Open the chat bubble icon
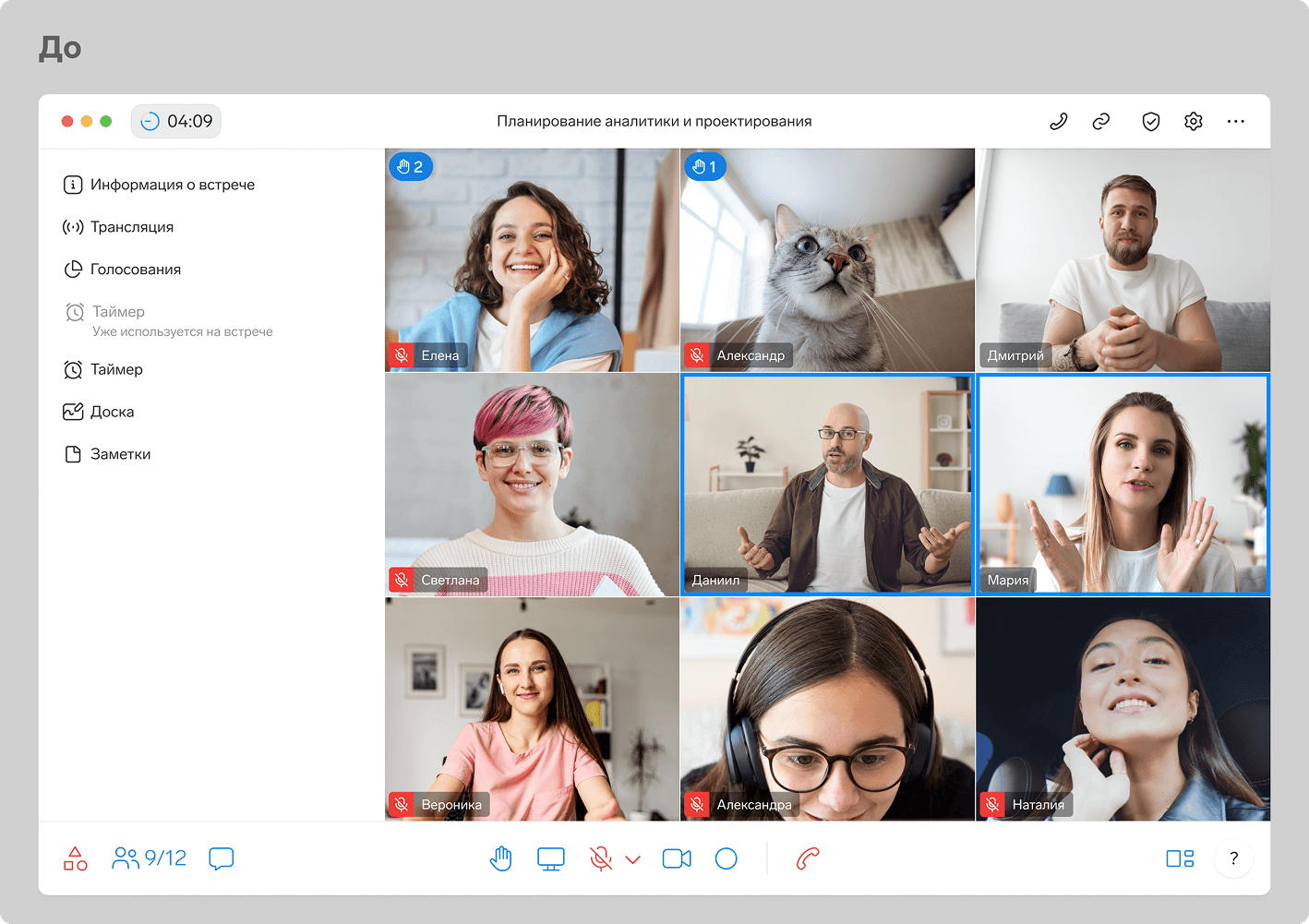This screenshot has width=1309, height=924. pyautogui.click(x=222, y=858)
